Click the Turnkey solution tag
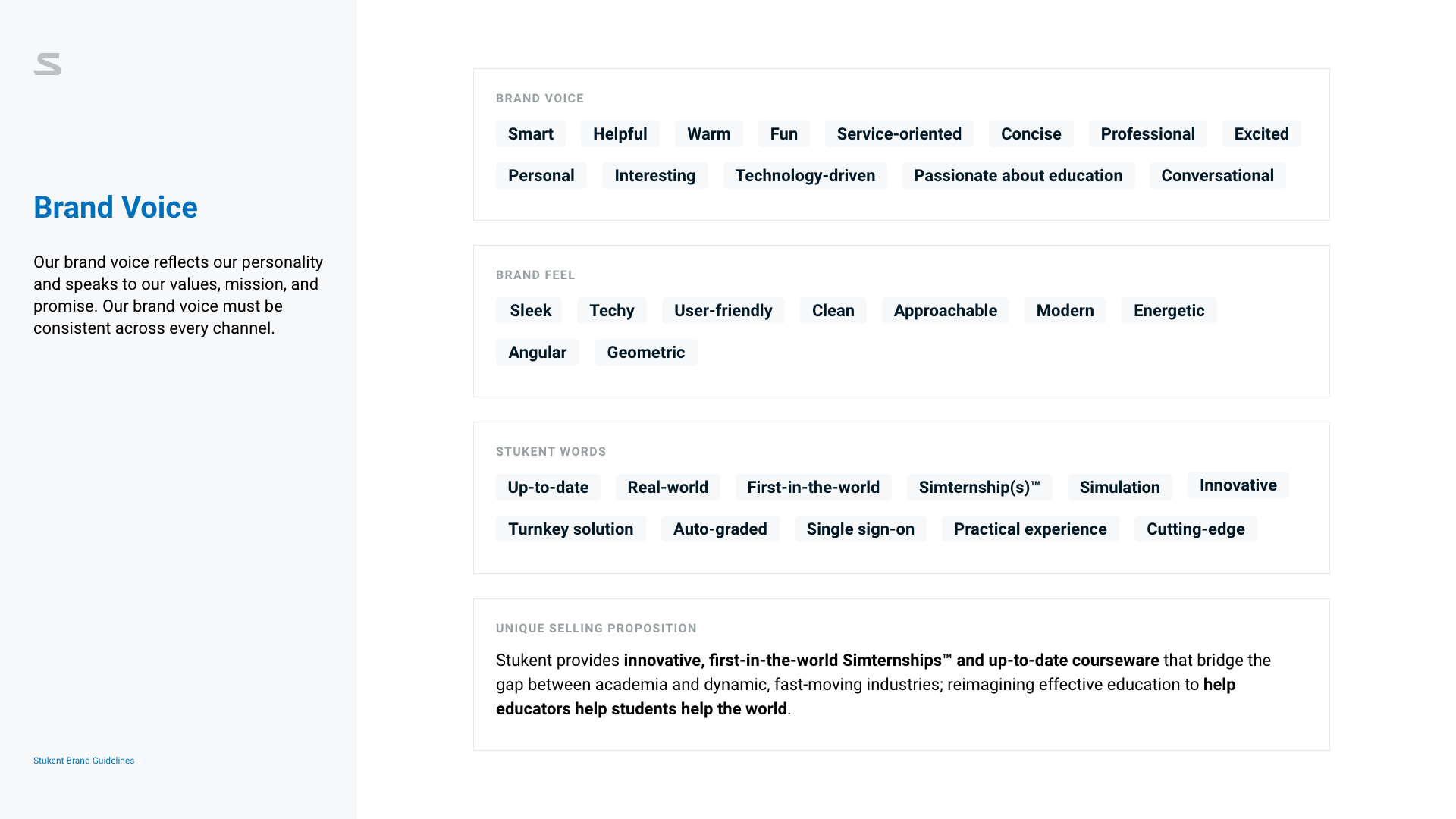Image resolution: width=1456 pixels, height=819 pixels. tap(570, 529)
